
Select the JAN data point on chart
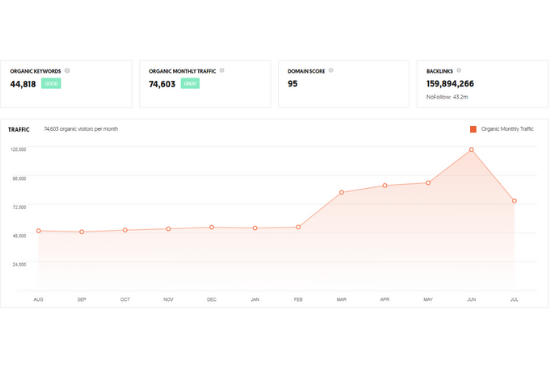[255, 228]
